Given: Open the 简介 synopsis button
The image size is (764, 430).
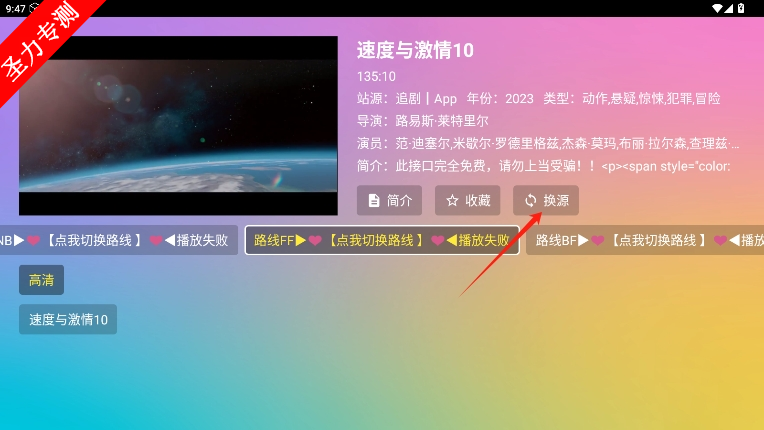Looking at the screenshot, I should click(x=389, y=200).
